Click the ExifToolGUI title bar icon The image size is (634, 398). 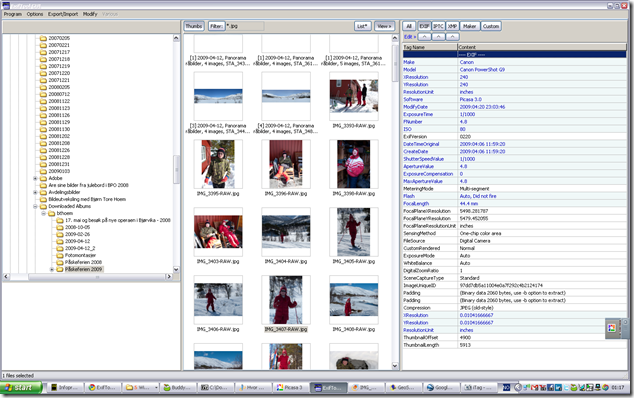point(6,6)
